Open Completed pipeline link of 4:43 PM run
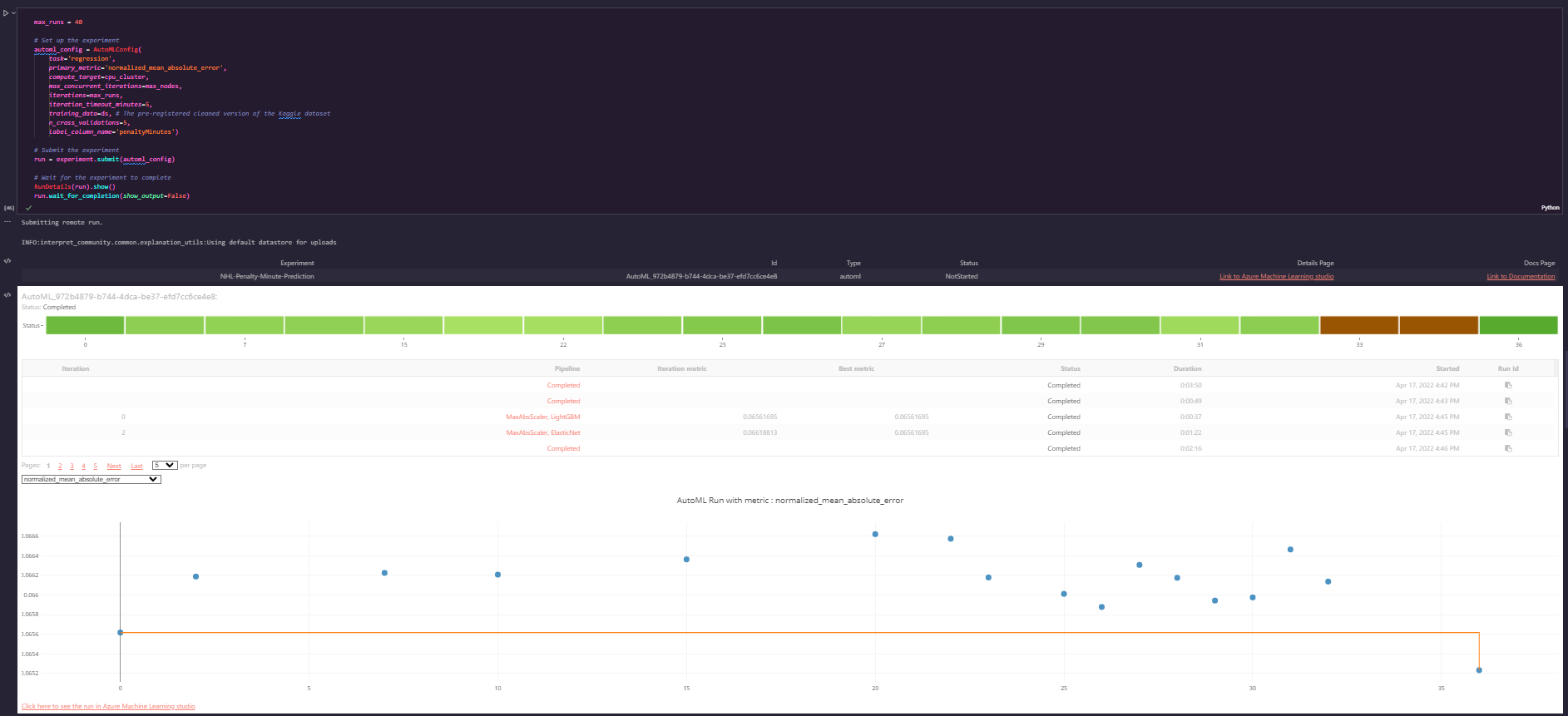 pos(563,401)
